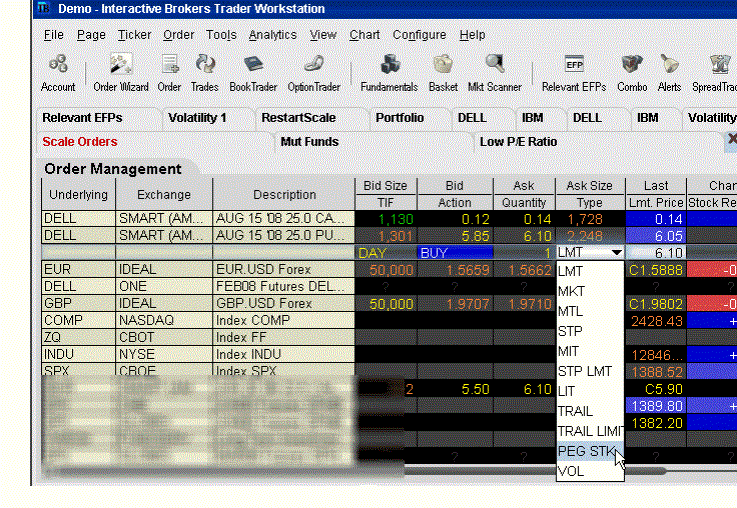Open the Account toolbar icon
This screenshot has width=737, height=508.
tap(58, 72)
